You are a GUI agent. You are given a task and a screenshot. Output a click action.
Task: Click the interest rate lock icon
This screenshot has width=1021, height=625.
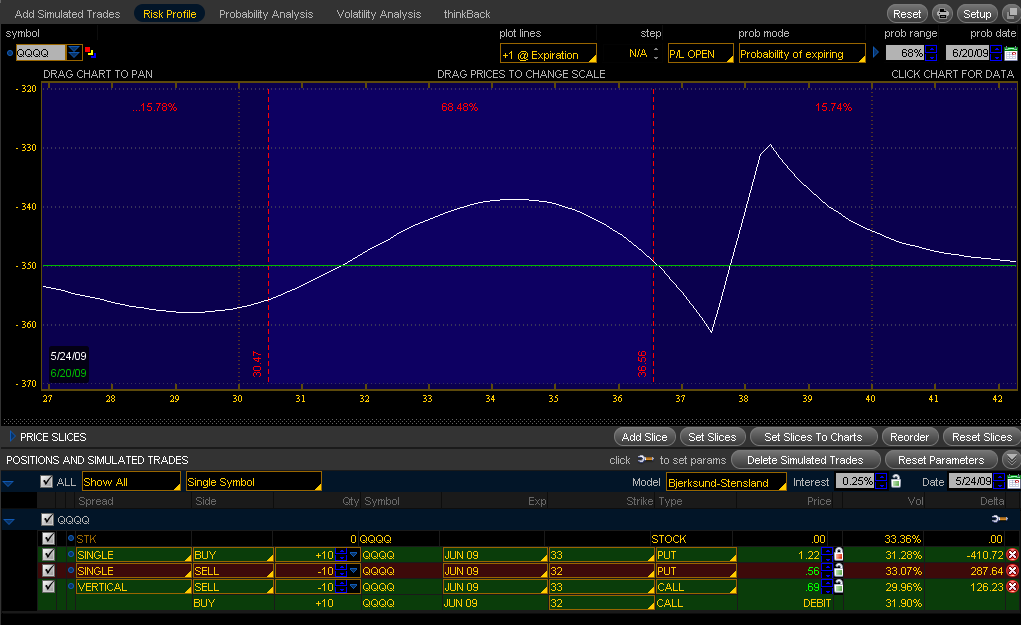click(896, 482)
